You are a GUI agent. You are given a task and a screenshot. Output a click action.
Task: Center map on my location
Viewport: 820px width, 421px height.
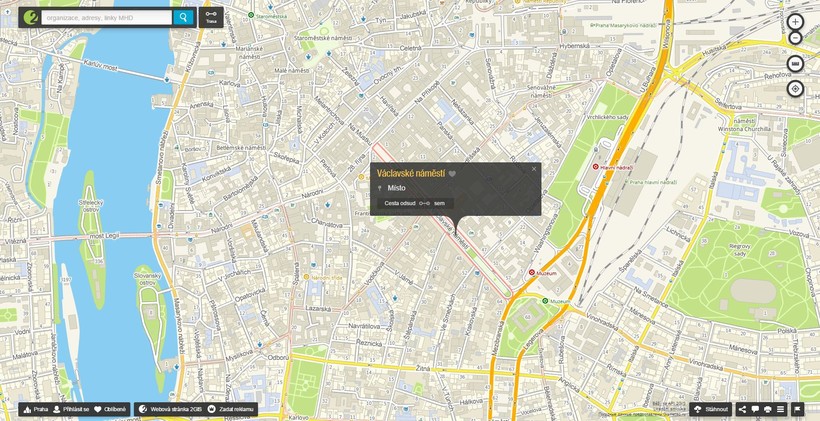click(x=795, y=89)
